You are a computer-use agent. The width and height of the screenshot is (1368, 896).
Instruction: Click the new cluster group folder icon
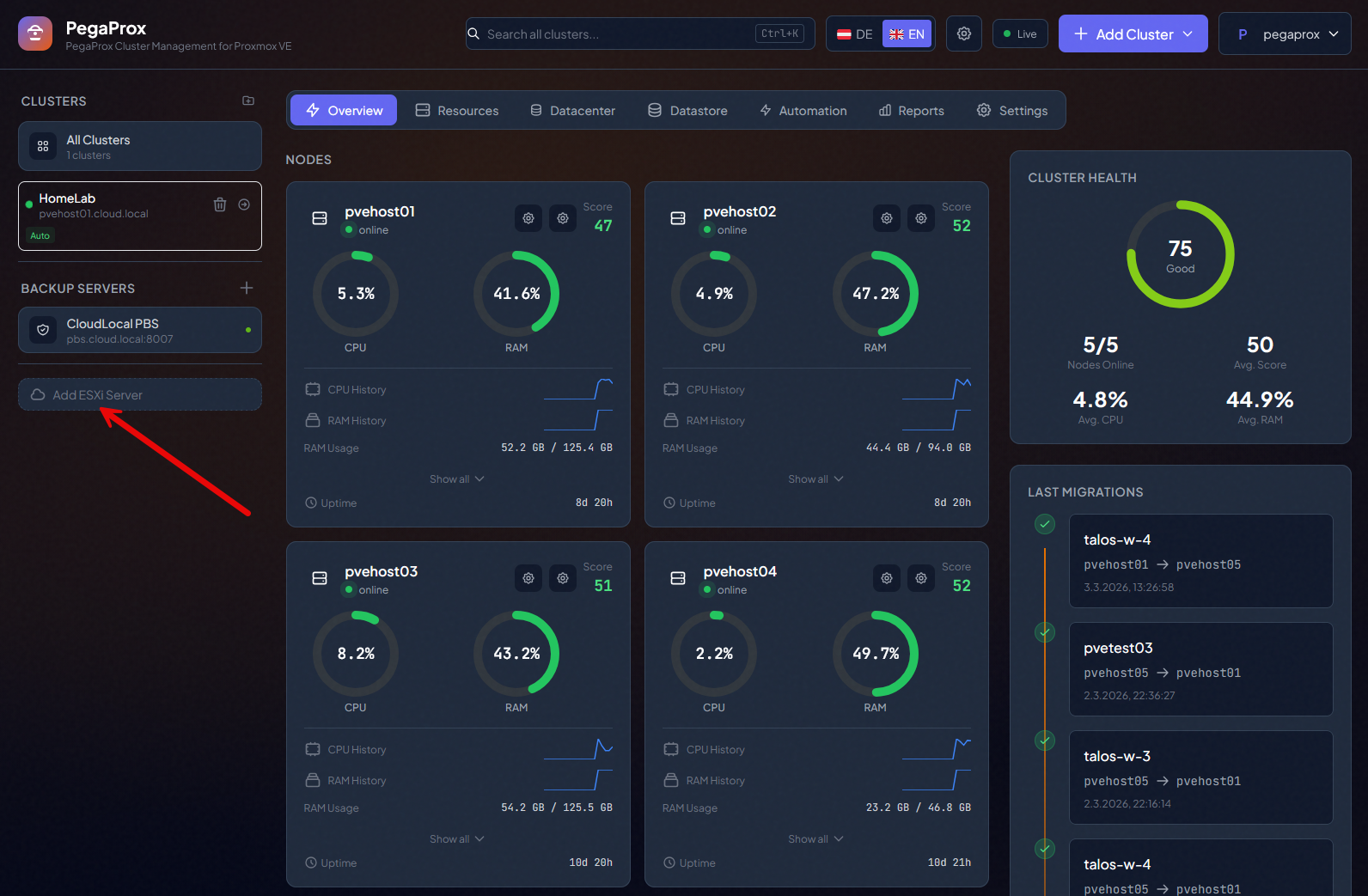[248, 101]
